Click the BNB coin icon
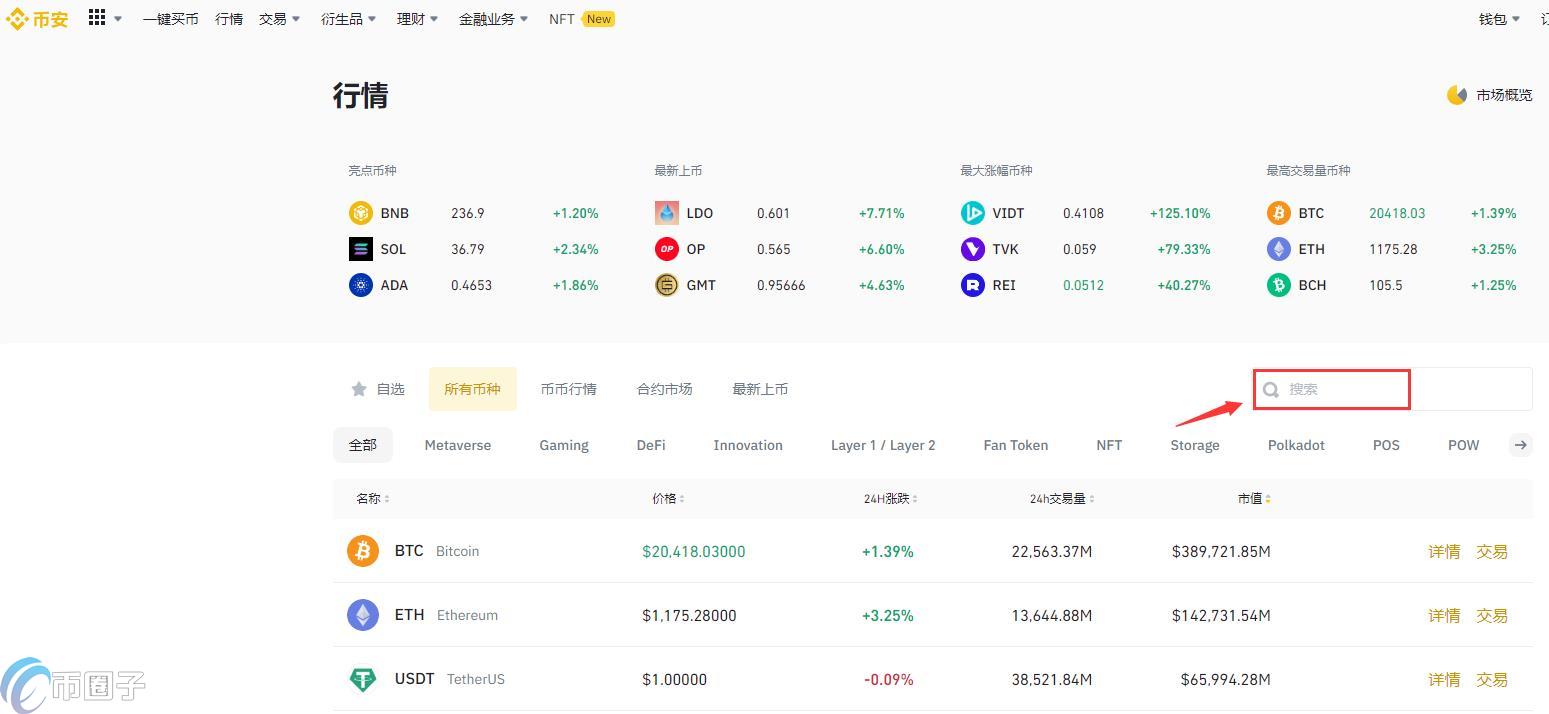Viewport: 1549px width, 714px height. (360, 213)
